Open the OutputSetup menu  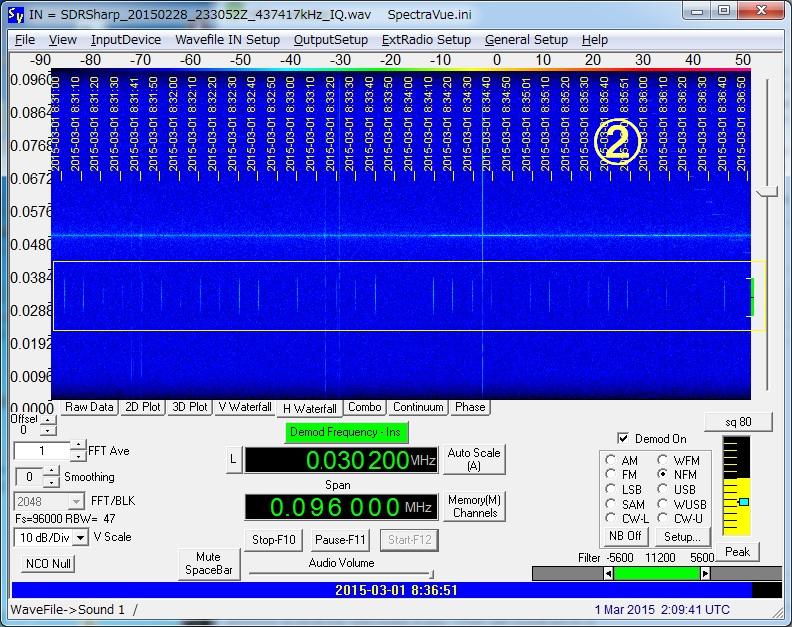tap(331, 40)
